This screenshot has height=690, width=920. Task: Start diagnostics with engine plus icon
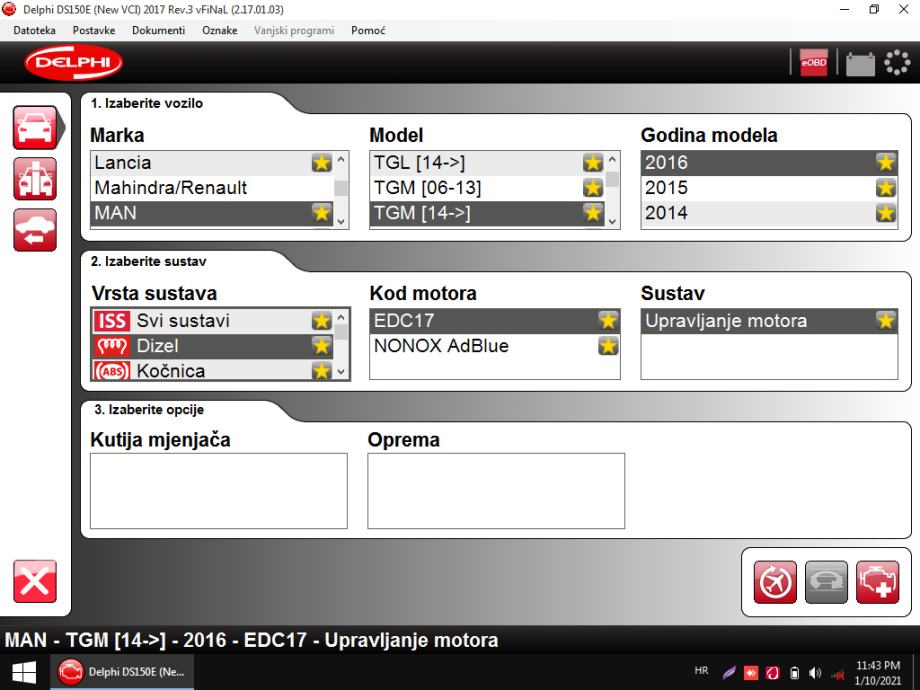pos(878,582)
